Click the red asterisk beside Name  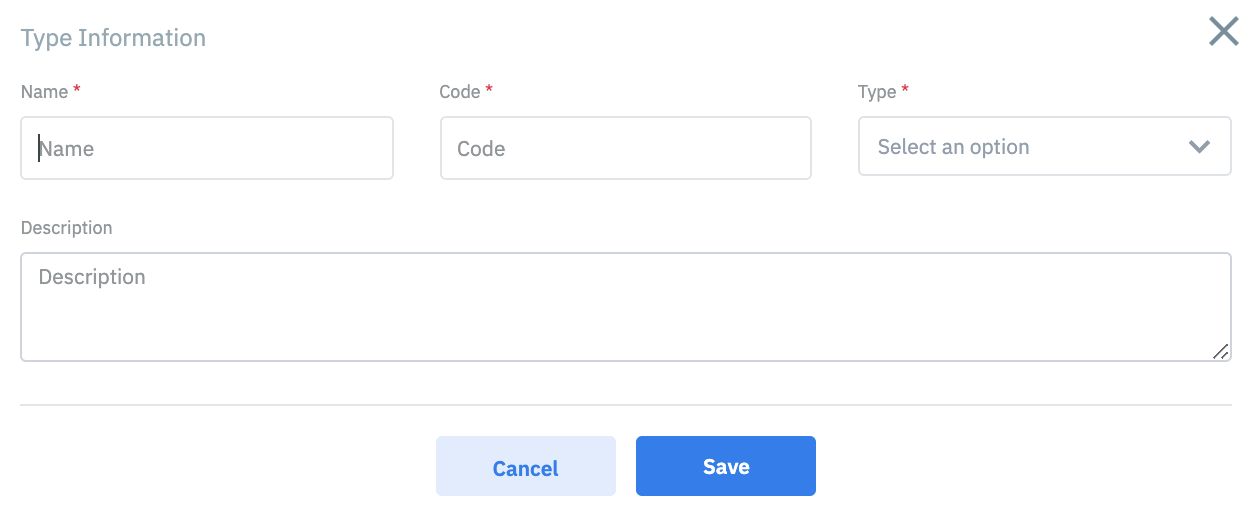coord(77,90)
